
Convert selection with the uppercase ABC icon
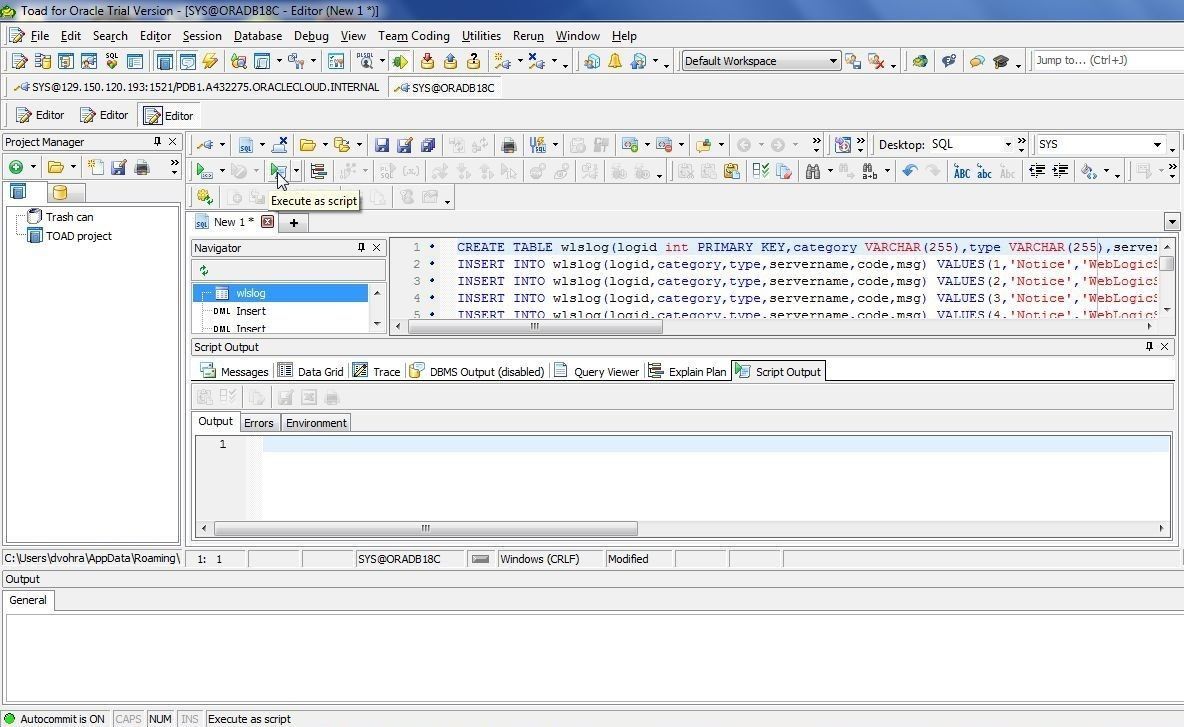point(961,171)
